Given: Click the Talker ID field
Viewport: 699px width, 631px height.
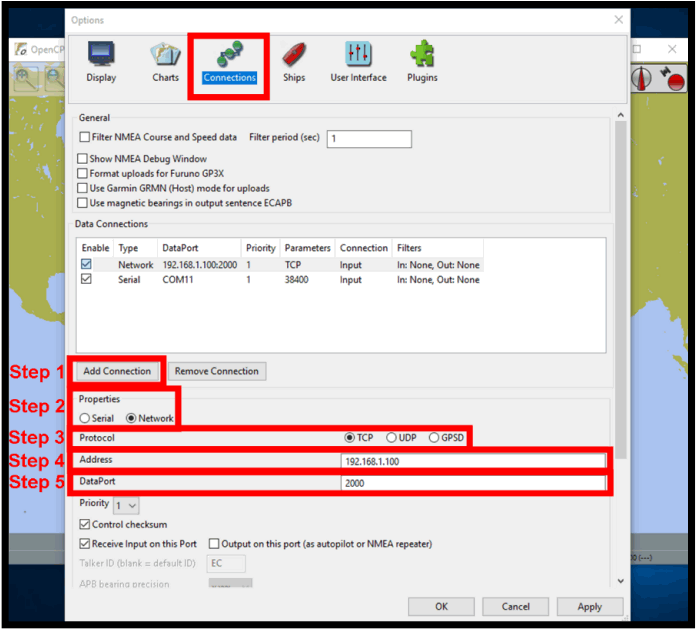Looking at the screenshot, I should tap(226, 564).
